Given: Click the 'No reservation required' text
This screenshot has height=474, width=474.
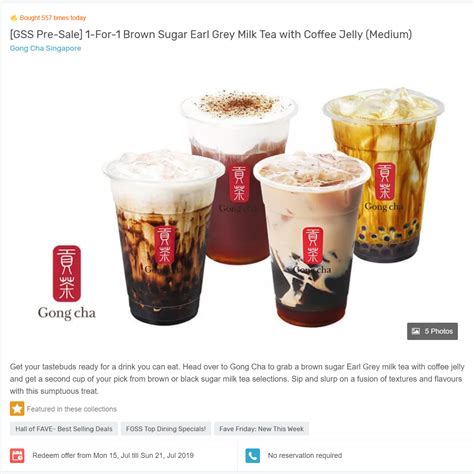Looking at the screenshot, I should (305, 455).
